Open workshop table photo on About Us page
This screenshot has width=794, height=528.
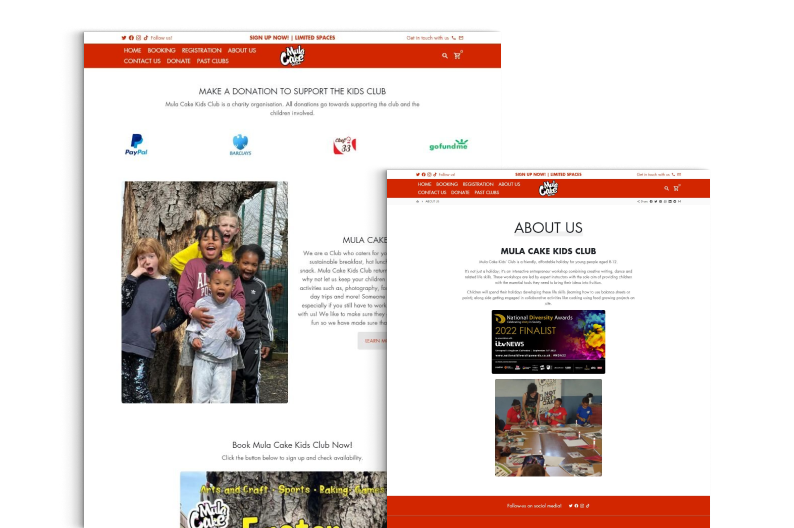pyautogui.click(x=548, y=428)
